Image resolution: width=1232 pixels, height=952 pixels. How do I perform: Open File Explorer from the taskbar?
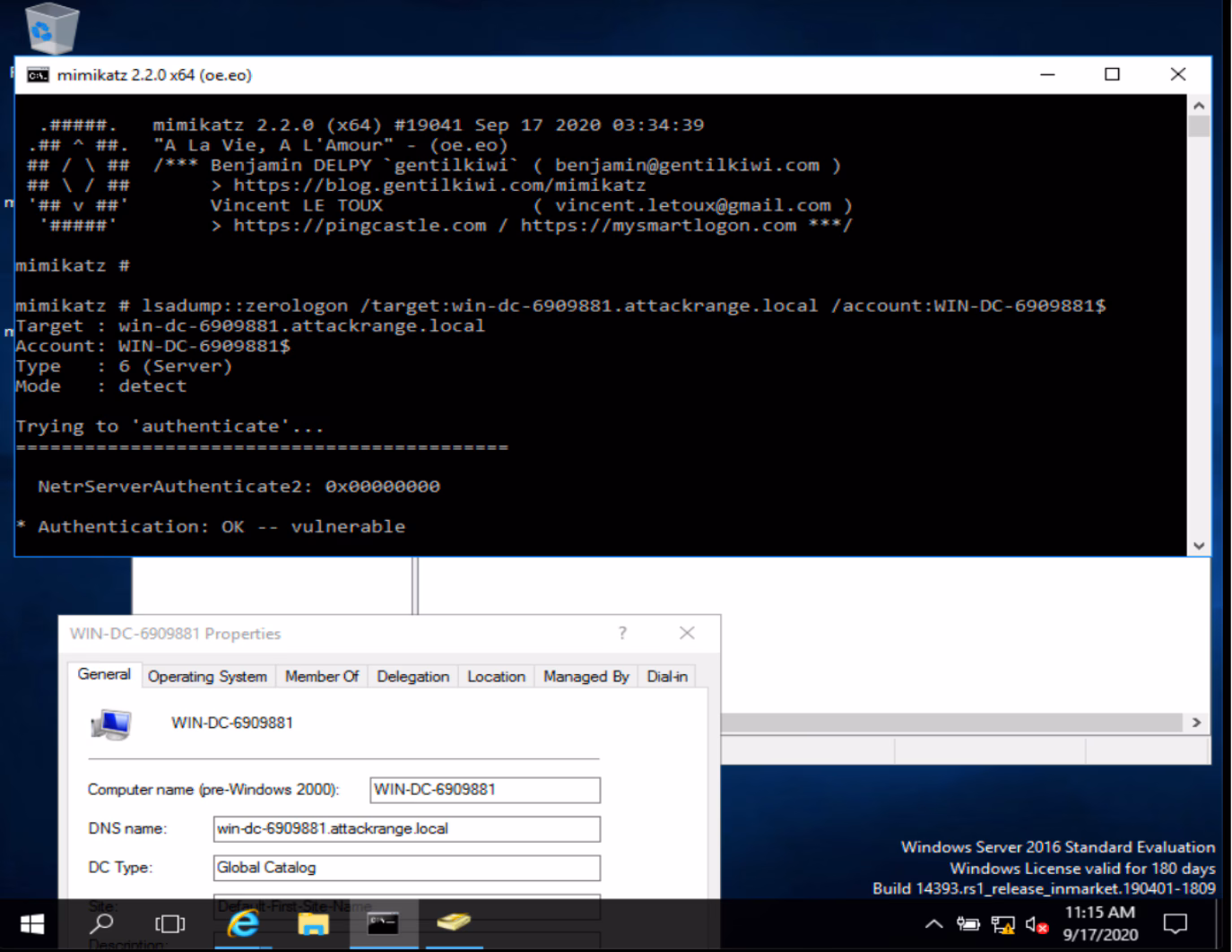(313, 924)
